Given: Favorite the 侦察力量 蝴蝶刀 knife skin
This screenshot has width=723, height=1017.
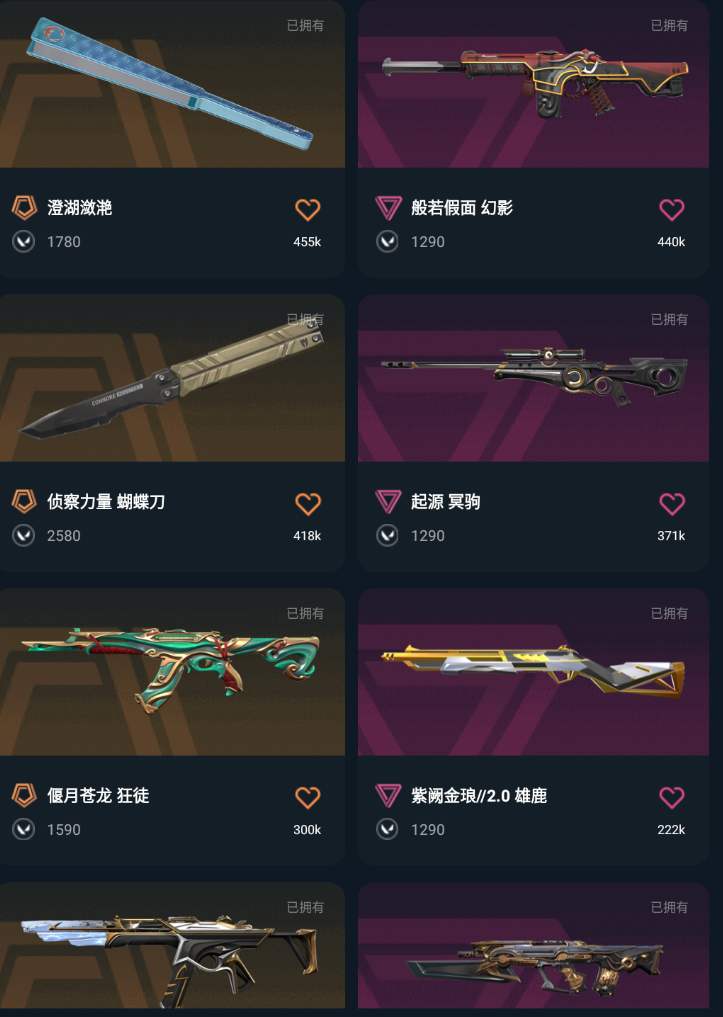Looking at the screenshot, I should tap(307, 504).
